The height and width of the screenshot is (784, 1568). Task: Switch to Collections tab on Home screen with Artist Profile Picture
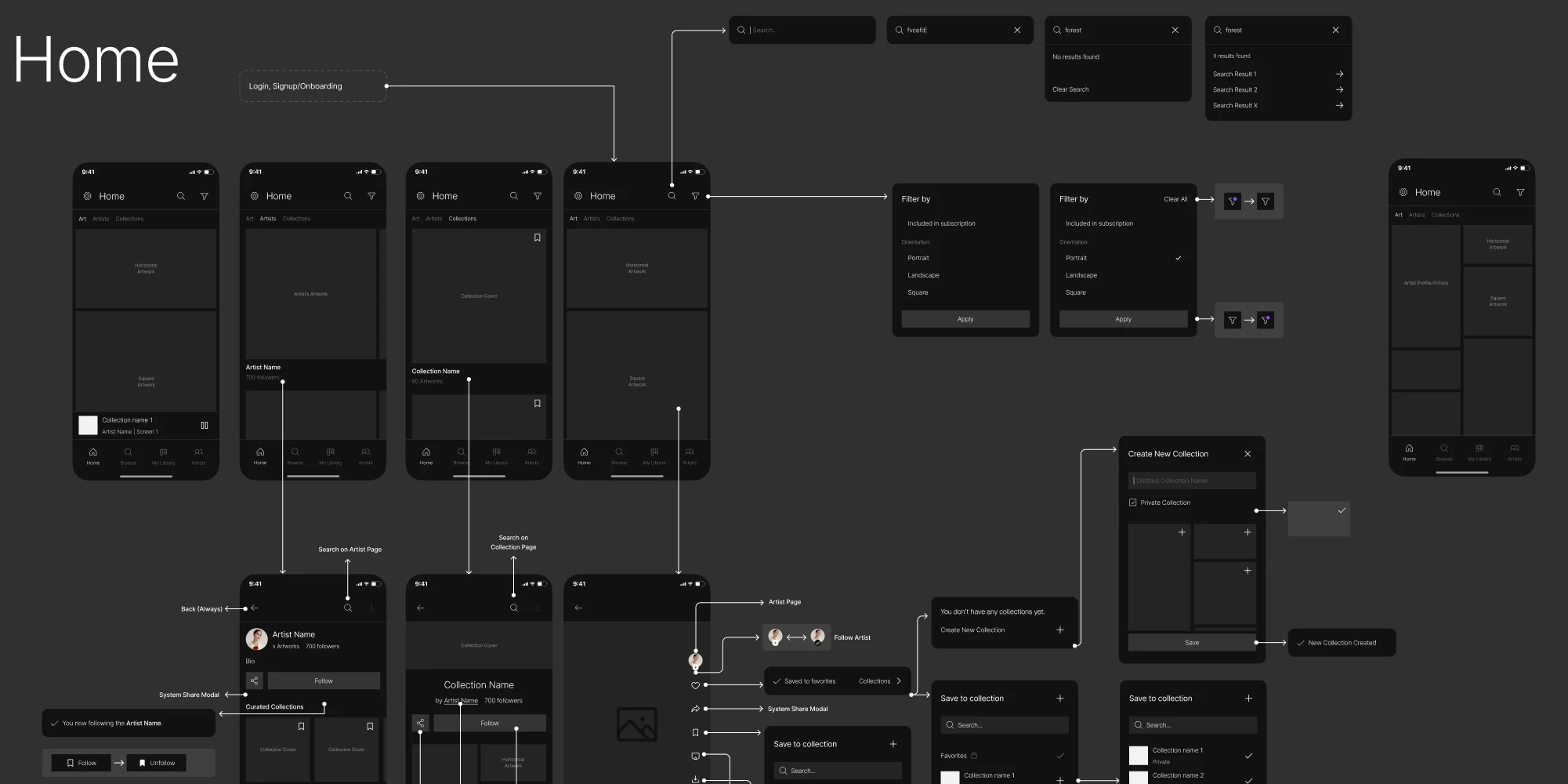pos(1445,215)
